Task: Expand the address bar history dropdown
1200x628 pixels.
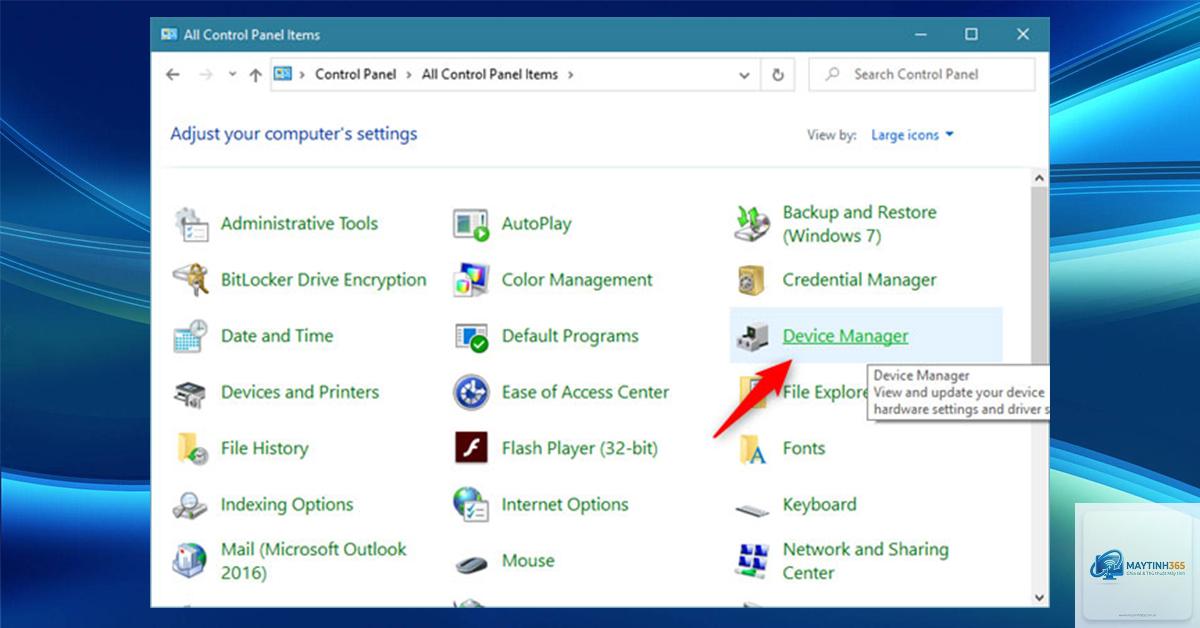Action: pos(744,74)
